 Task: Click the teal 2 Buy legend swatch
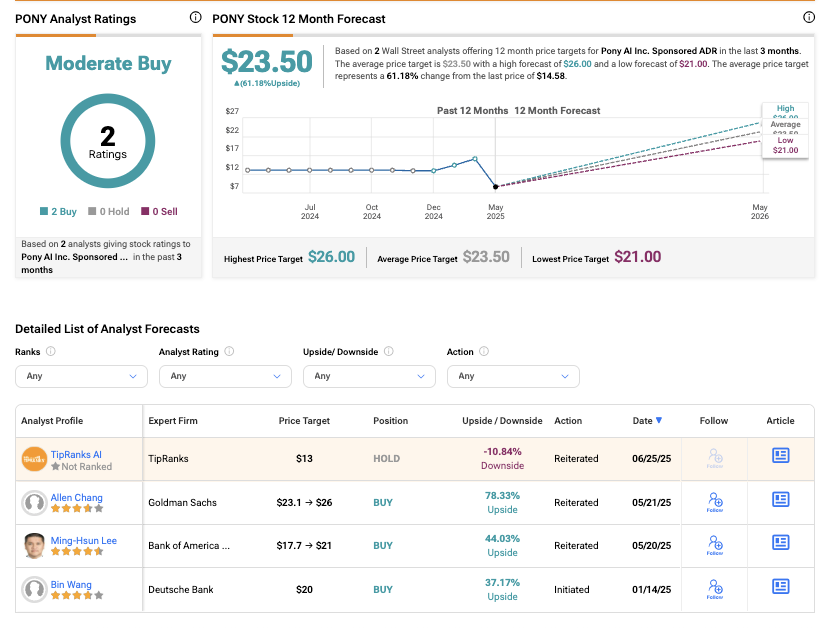[44, 211]
